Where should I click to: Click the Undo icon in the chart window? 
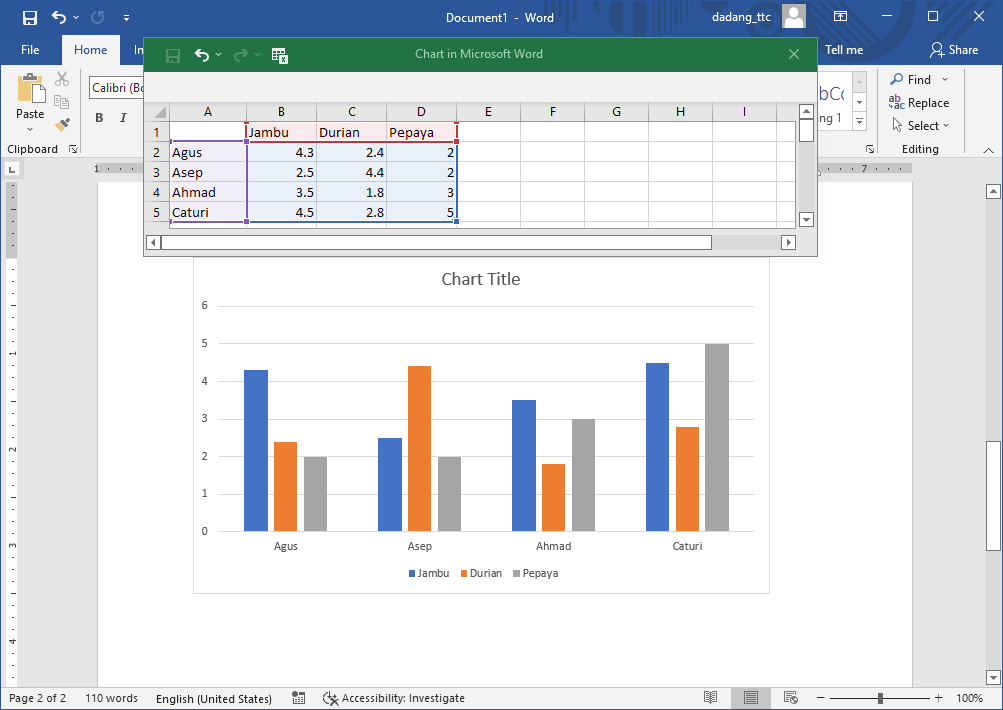[x=203, y=55]
